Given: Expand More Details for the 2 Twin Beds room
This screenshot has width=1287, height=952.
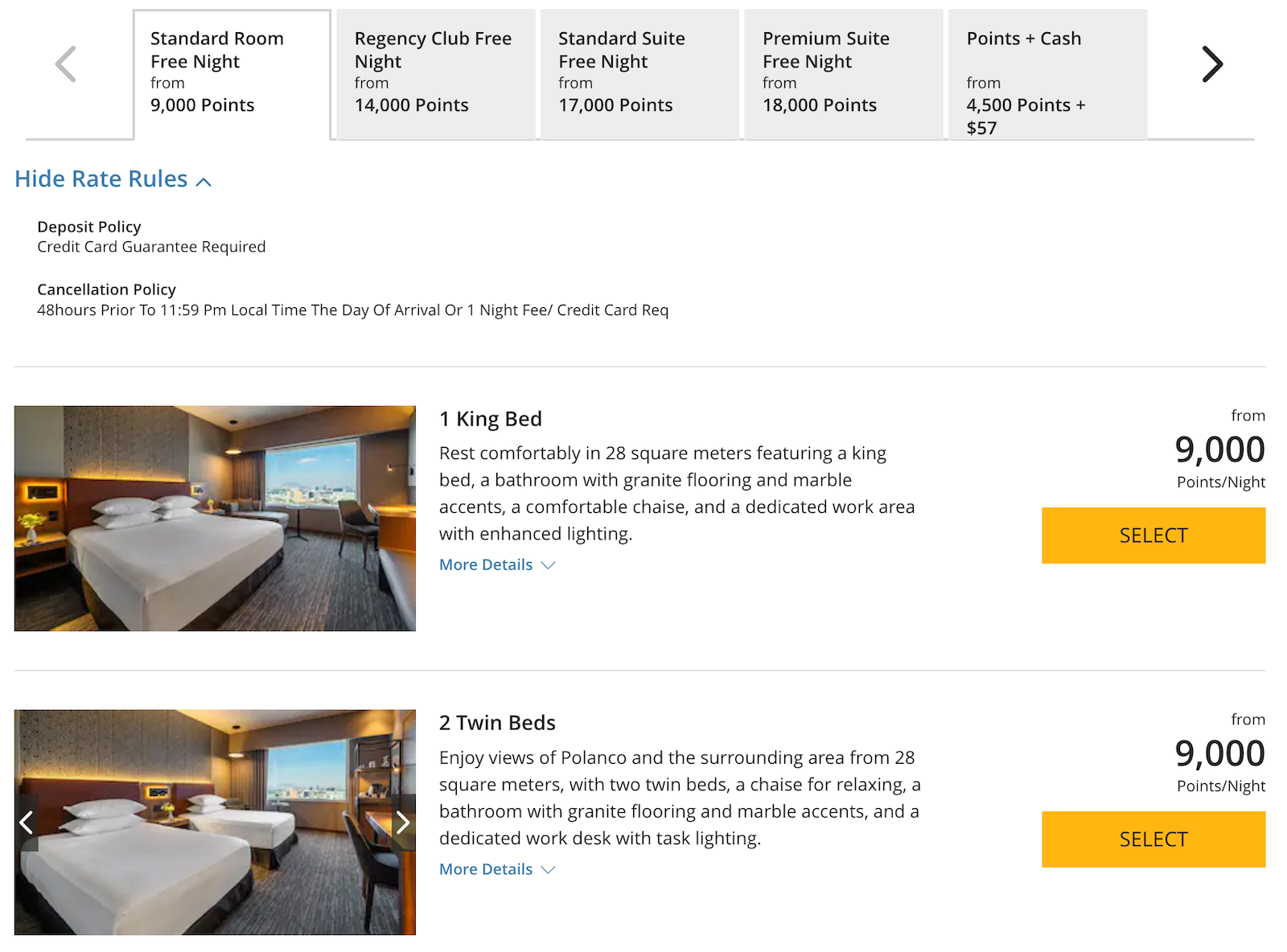Looking at the screenshot, I should pos(486,869).
